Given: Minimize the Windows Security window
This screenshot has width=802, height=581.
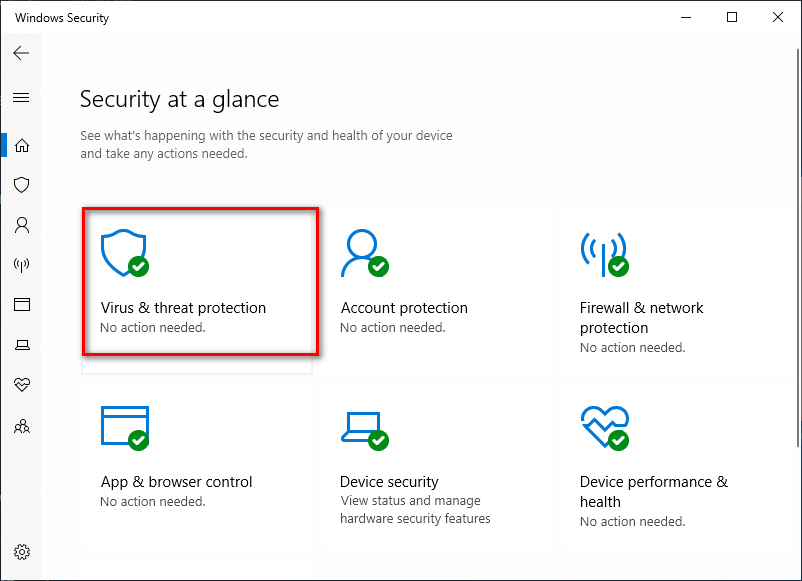Looking at the screenshot, I should click(686, 17).
